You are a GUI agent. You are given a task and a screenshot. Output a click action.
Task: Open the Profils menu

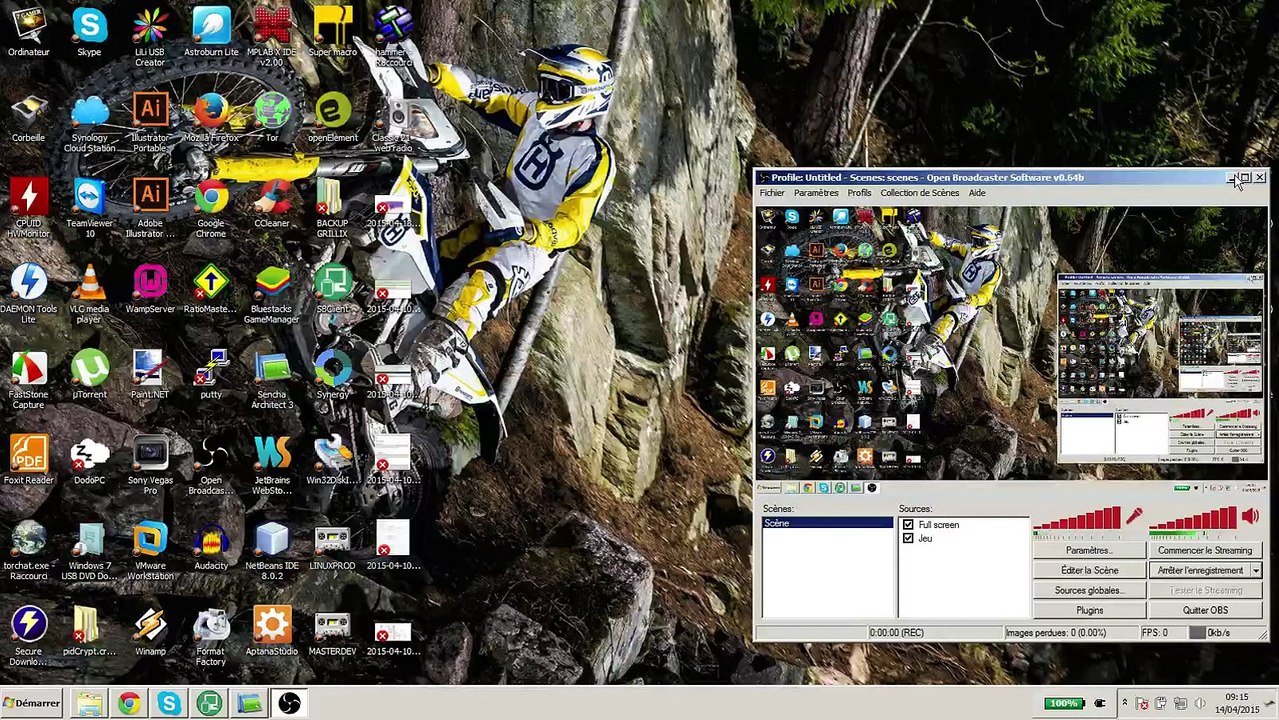click(x=859, y=193)
